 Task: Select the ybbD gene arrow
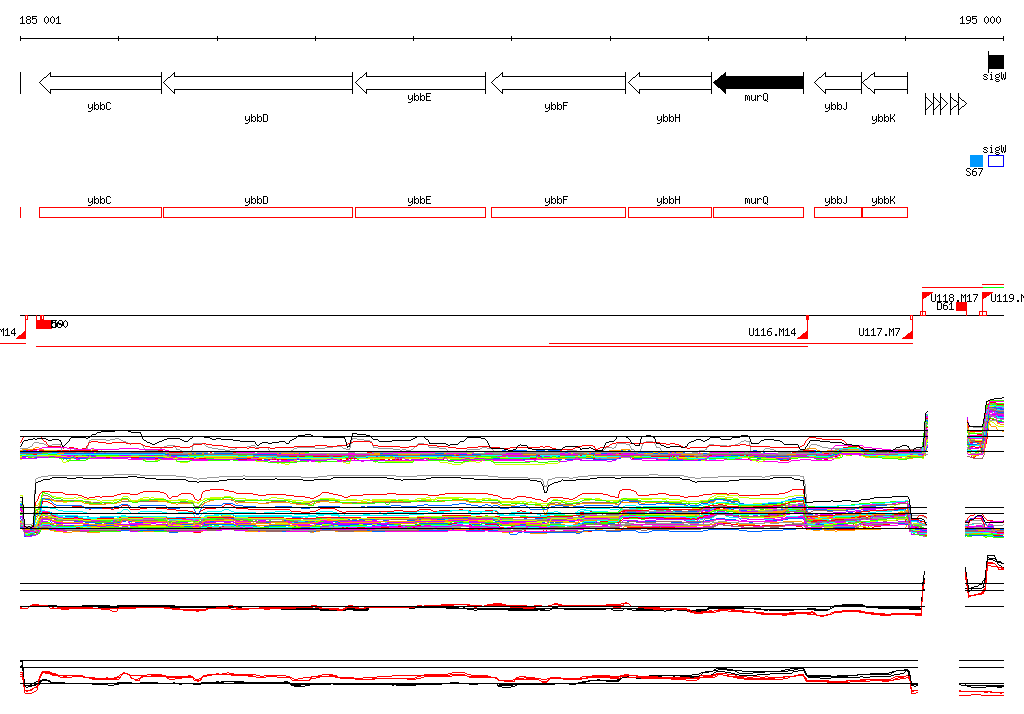point(257,84)
